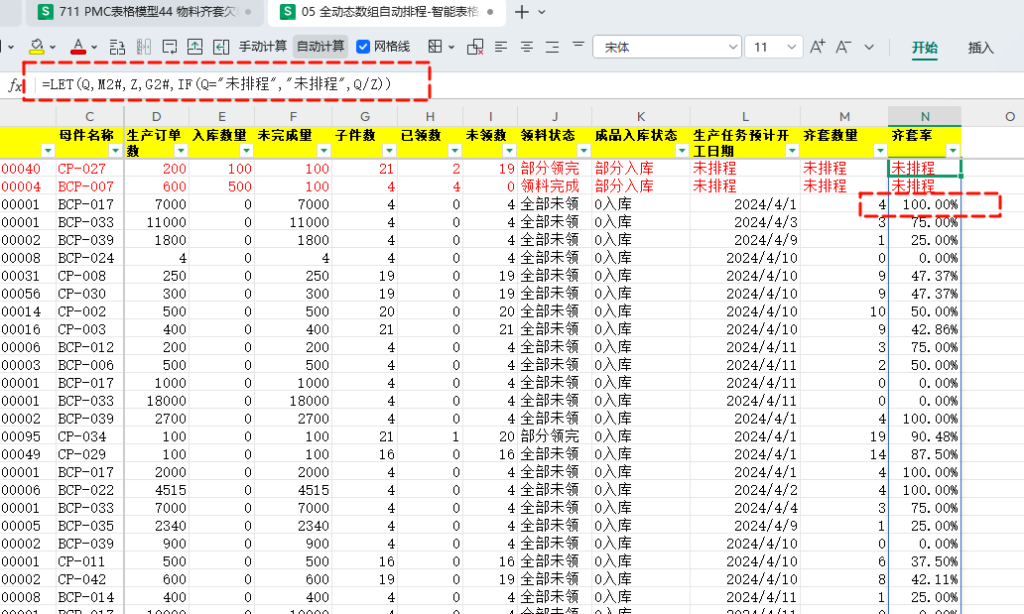
Task: Click the clear format icon with red x
Action: click(475, 46)
